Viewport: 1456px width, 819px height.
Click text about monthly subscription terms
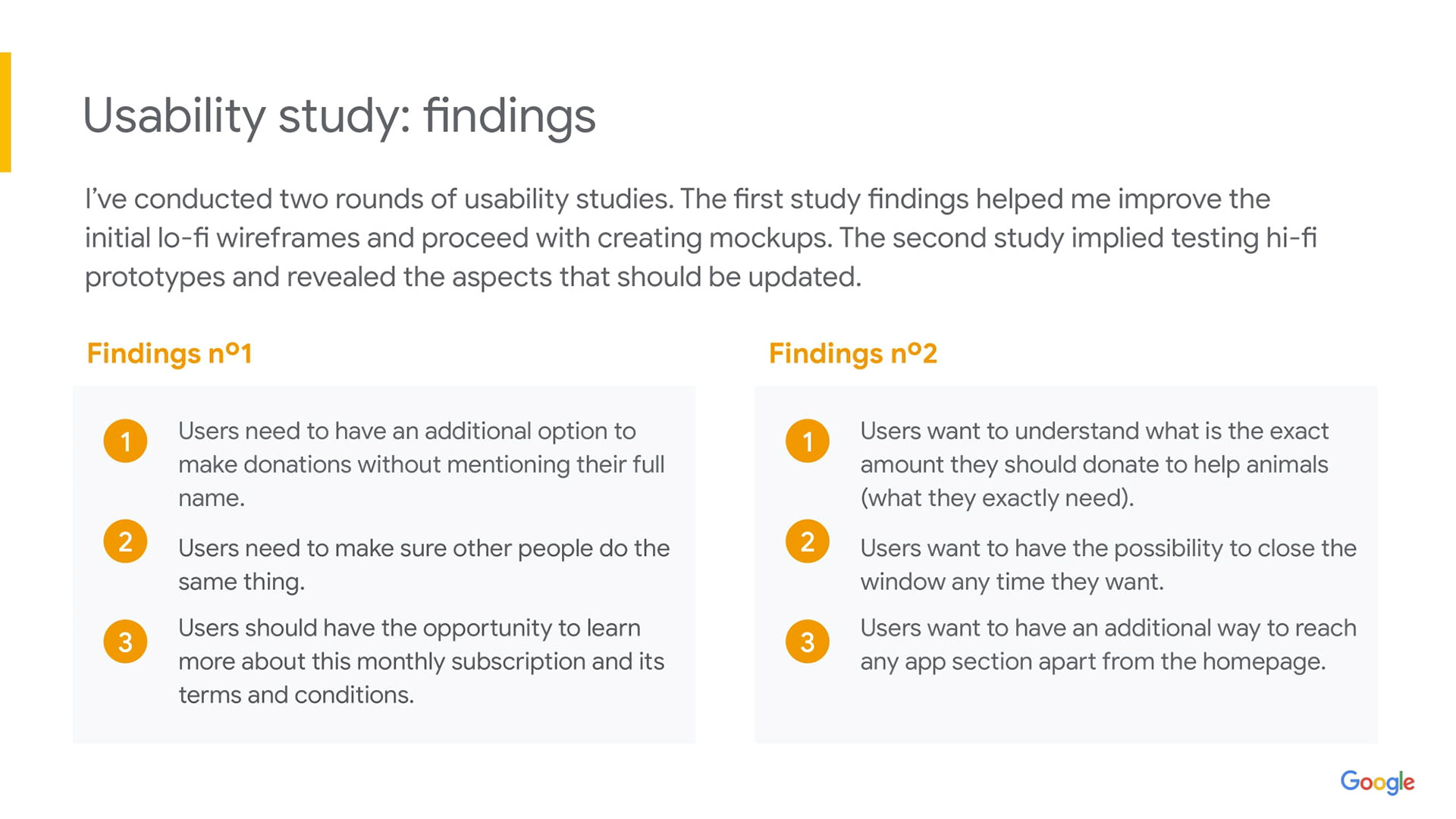point(421,661)
